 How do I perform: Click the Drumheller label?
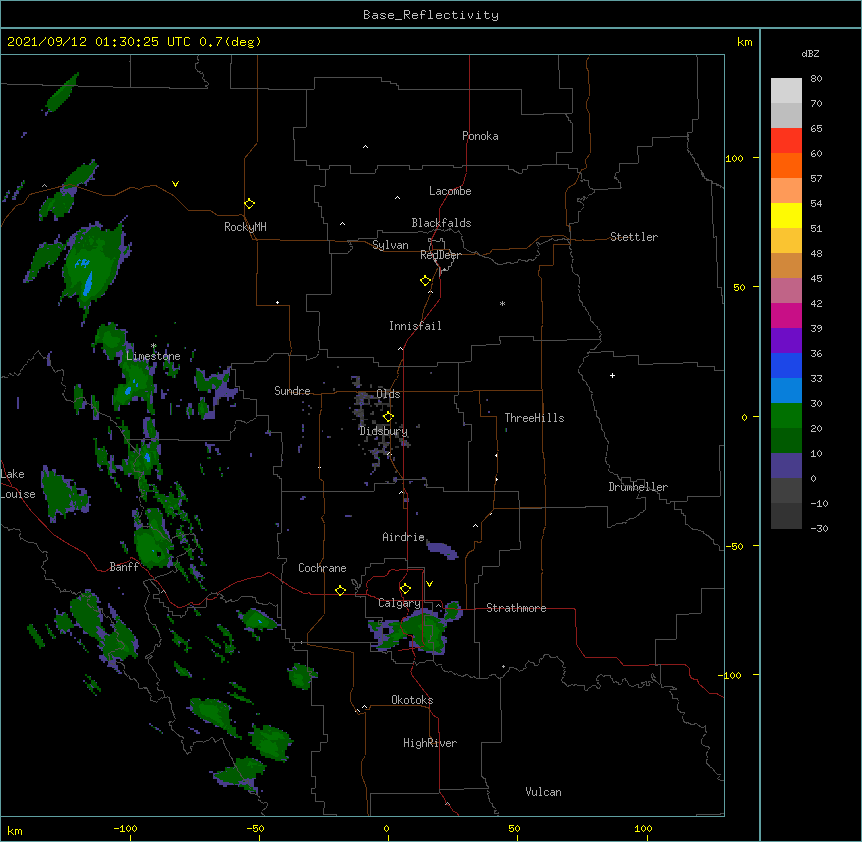[x=638, y=487]
